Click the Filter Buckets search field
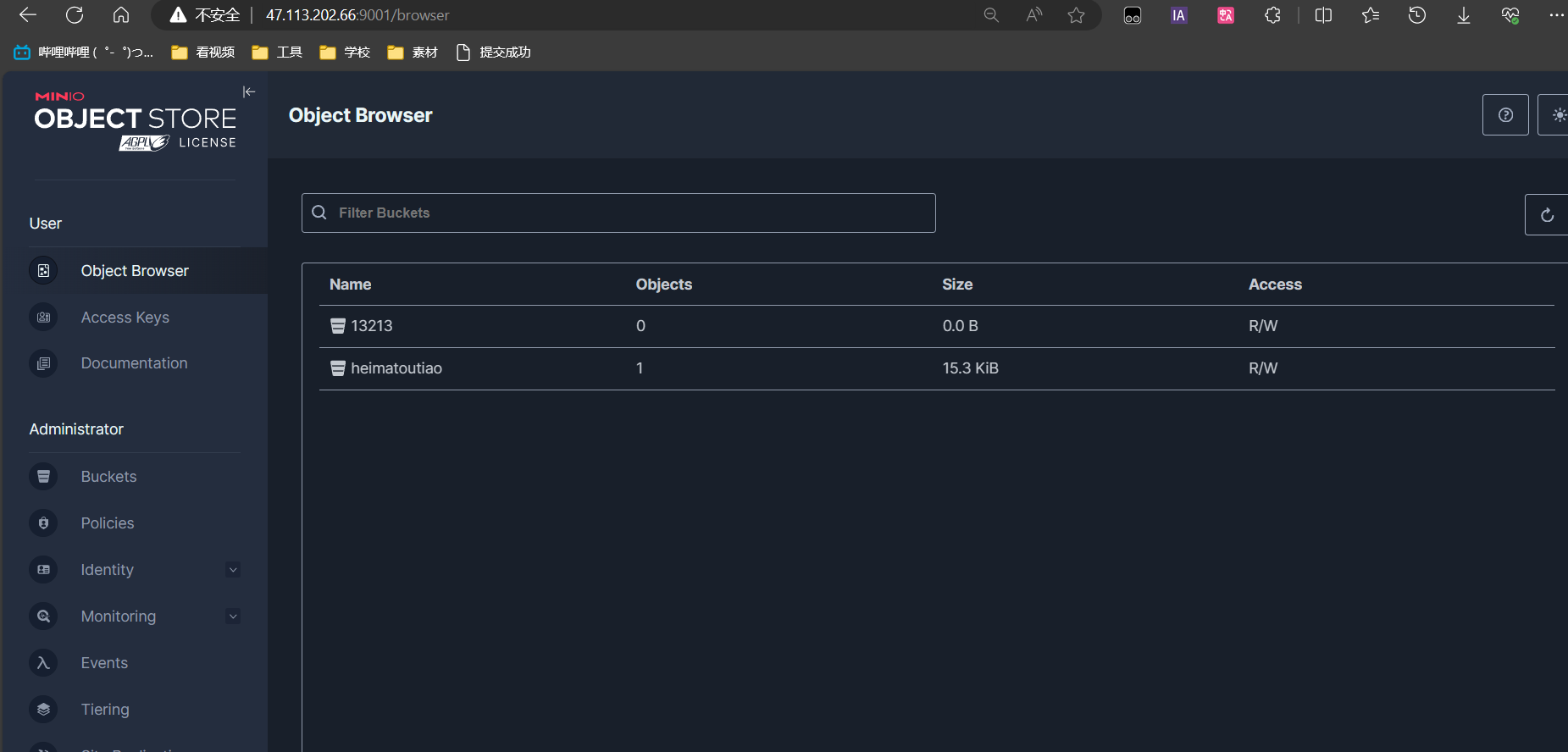The width and height of the screenshot is (1568, 752). click(618, 213)
